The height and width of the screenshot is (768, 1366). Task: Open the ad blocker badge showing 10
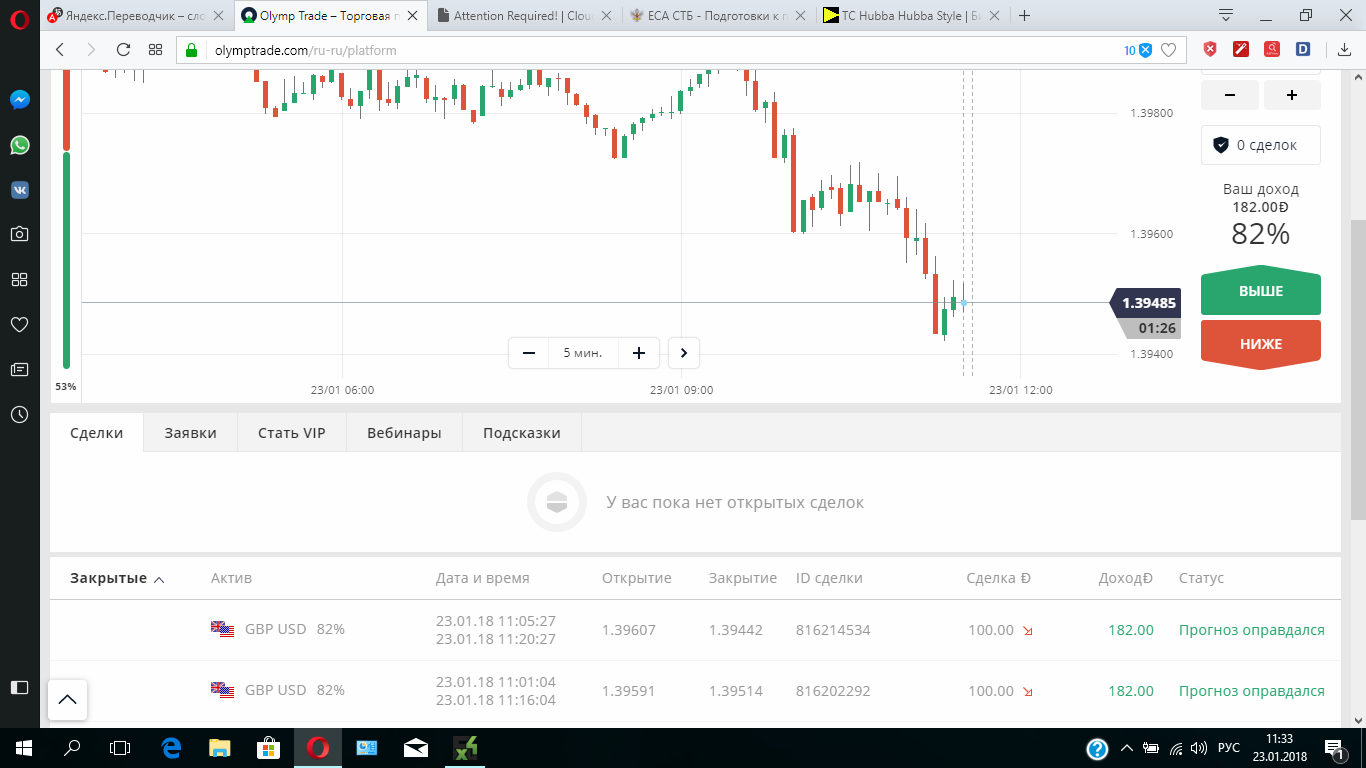pos(1138,50)
